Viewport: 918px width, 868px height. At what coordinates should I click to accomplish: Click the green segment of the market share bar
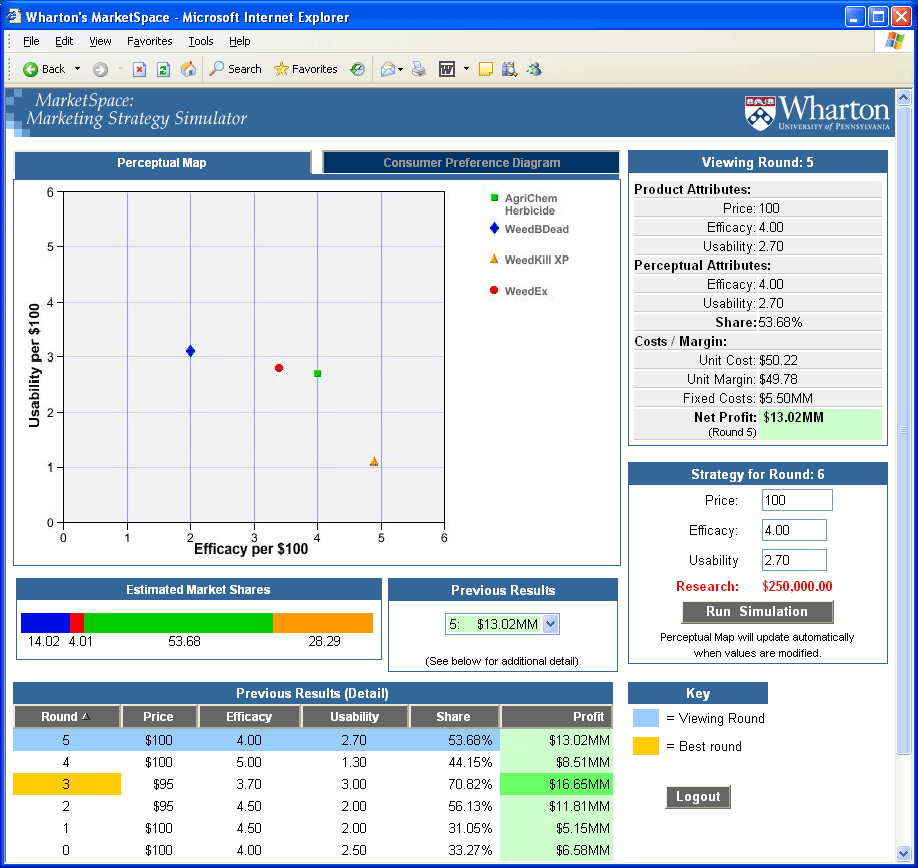point(178,623)
